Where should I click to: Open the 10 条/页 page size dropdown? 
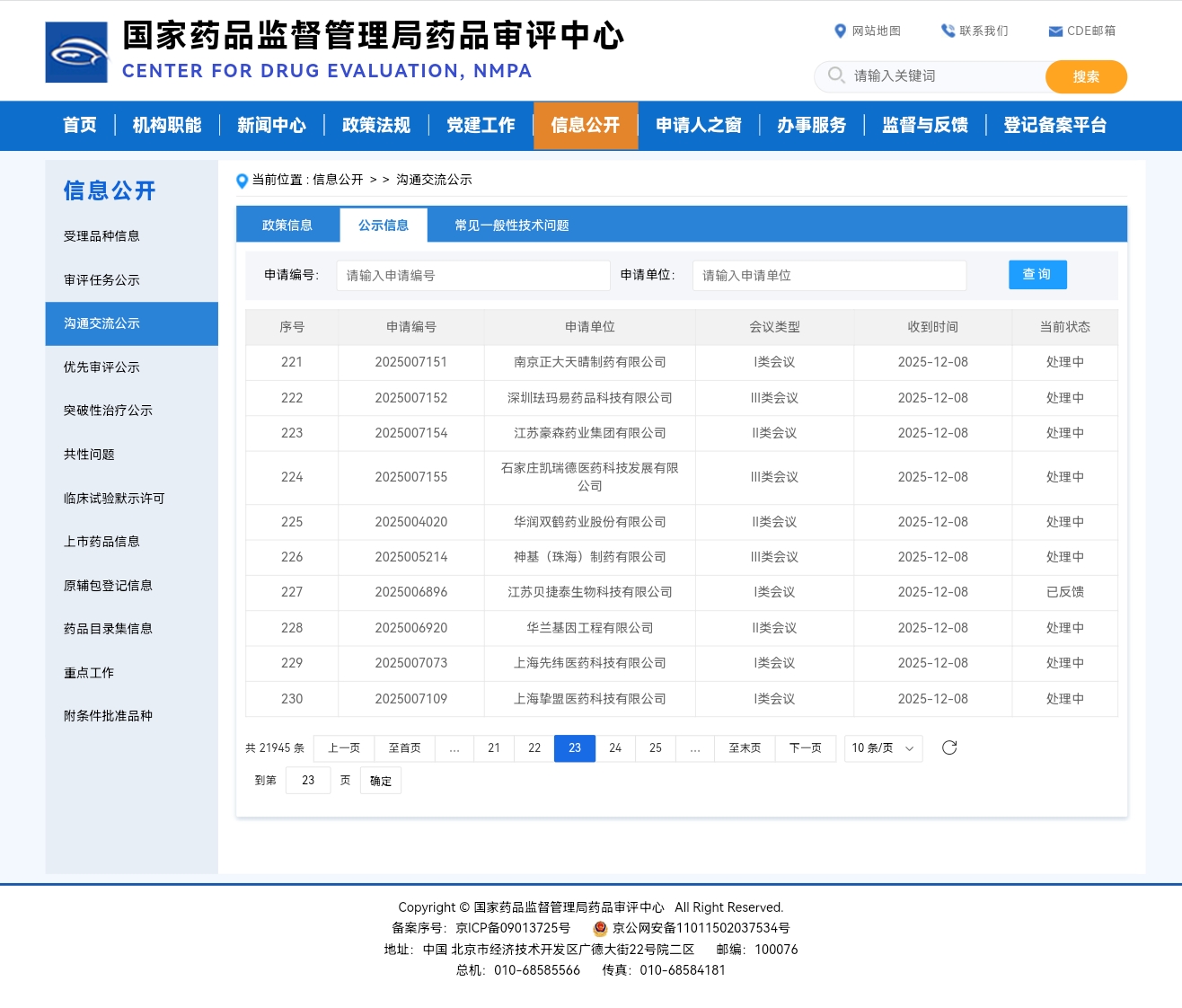883,747
